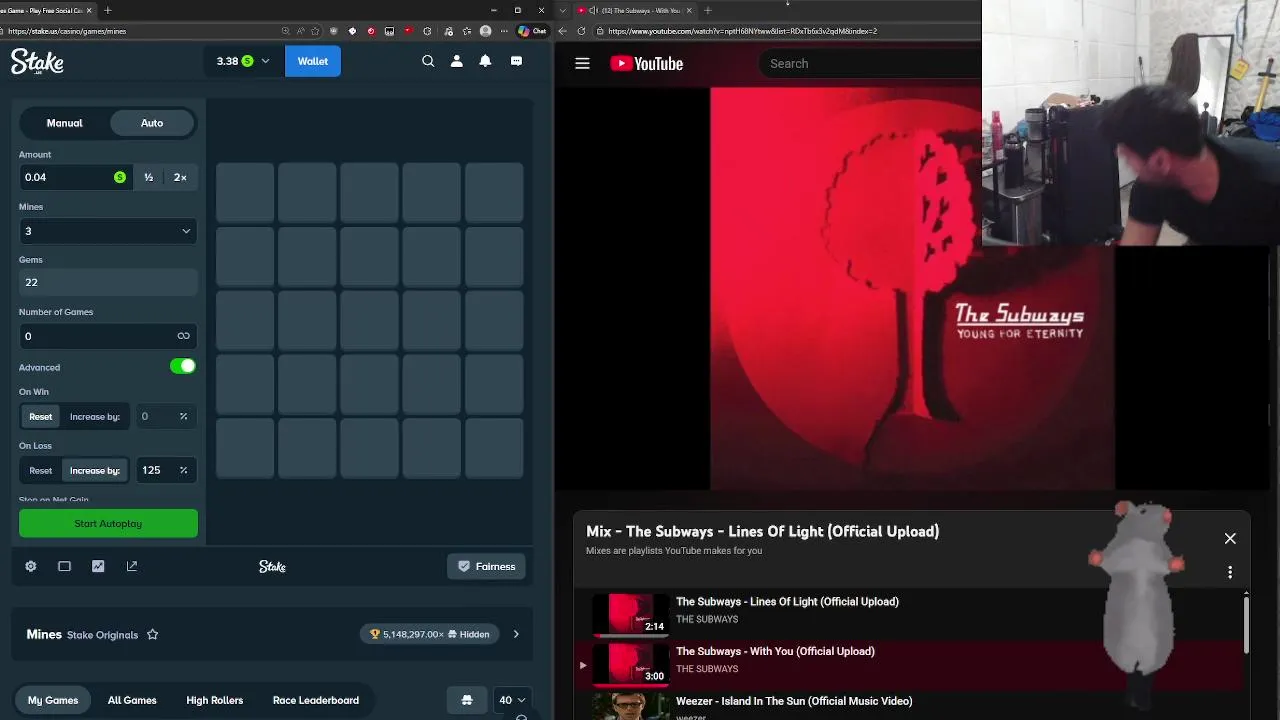Pop out the game window icon
1280x720 pixels.
tap(132, 566)
